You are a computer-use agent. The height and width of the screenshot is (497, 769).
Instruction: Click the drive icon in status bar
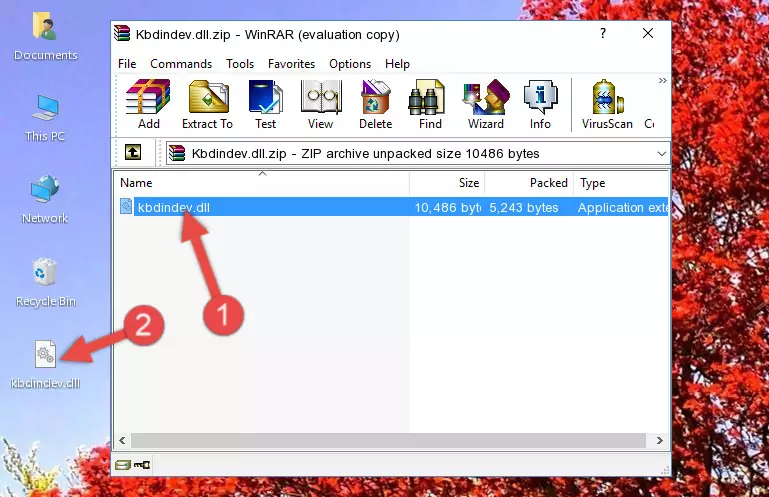tap(123, 465)
